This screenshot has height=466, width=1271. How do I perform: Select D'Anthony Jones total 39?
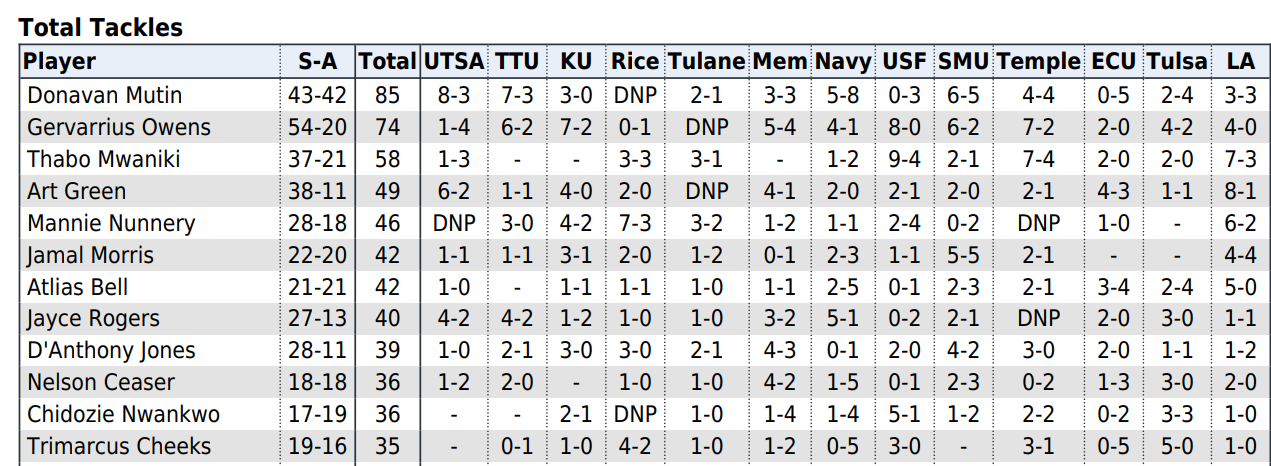click(x=387, y=350)
